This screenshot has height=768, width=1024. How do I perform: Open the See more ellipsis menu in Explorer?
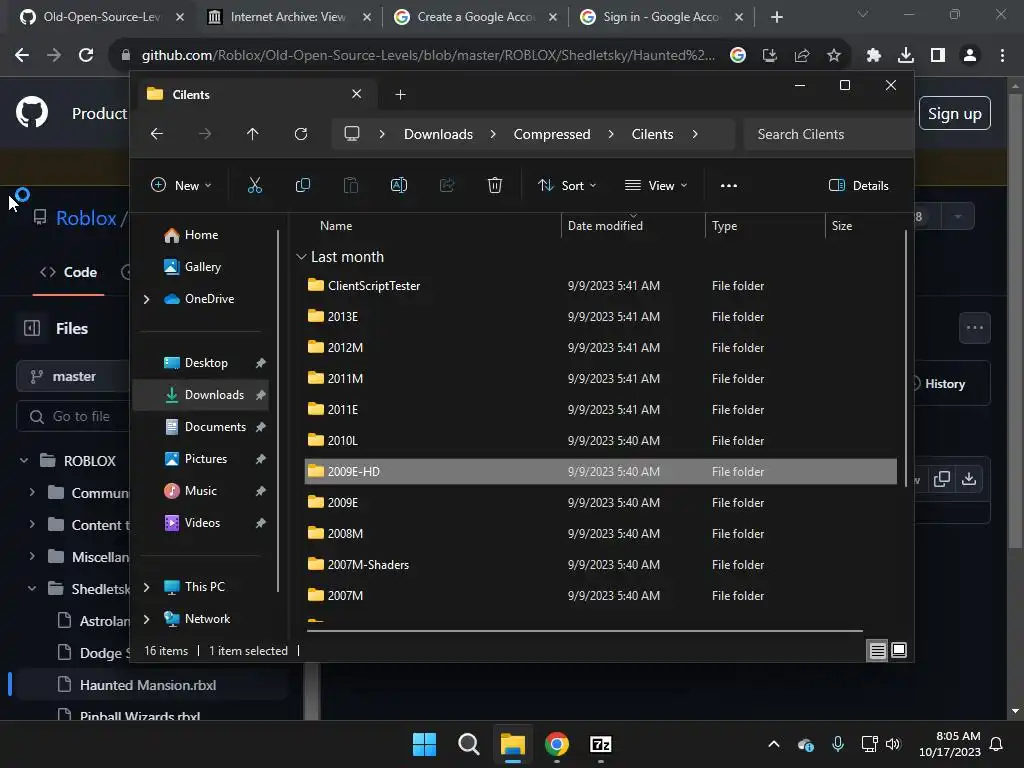pos(728,185)
